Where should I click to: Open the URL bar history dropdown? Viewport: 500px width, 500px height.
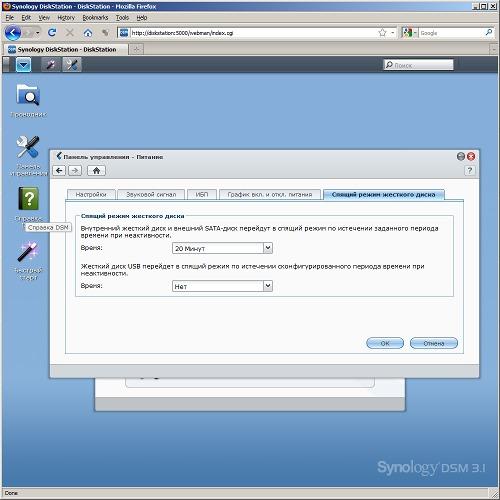[x=392, y=33]
